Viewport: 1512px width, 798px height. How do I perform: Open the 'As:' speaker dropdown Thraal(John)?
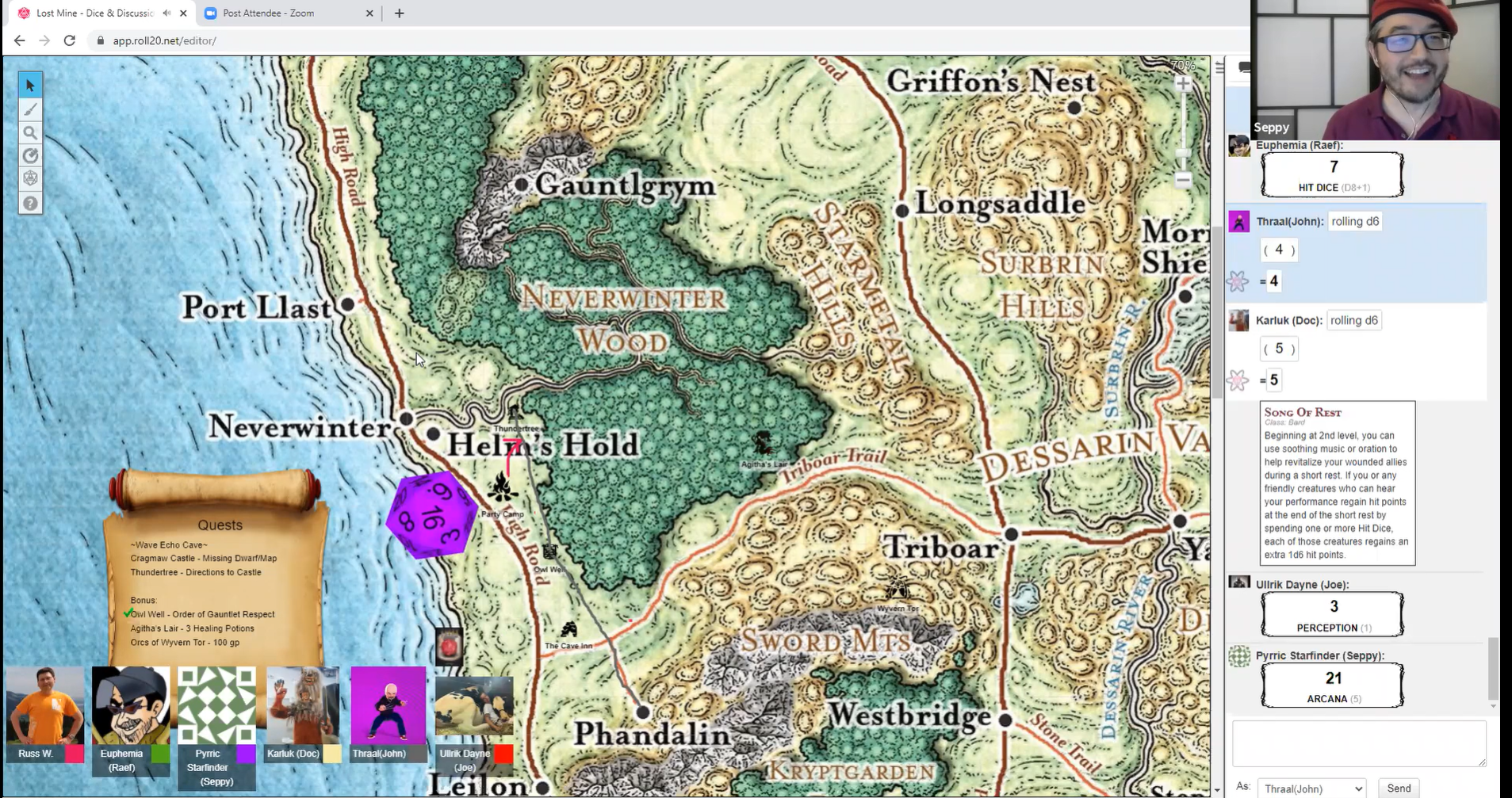pyautogui.click(x=1311, y=788)
